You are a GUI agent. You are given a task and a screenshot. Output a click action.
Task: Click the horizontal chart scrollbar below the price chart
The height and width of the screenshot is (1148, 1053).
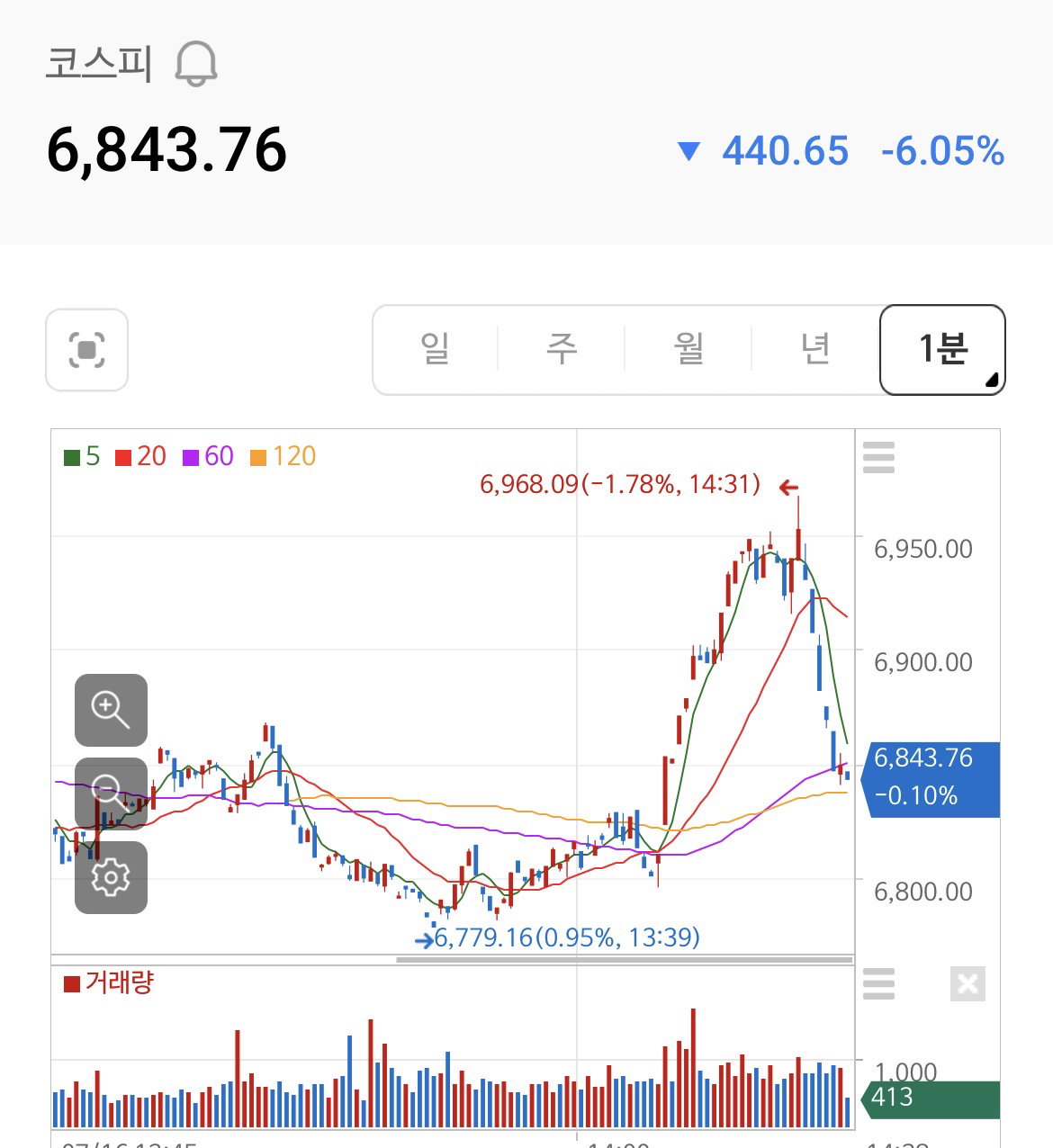click(625, 960)
